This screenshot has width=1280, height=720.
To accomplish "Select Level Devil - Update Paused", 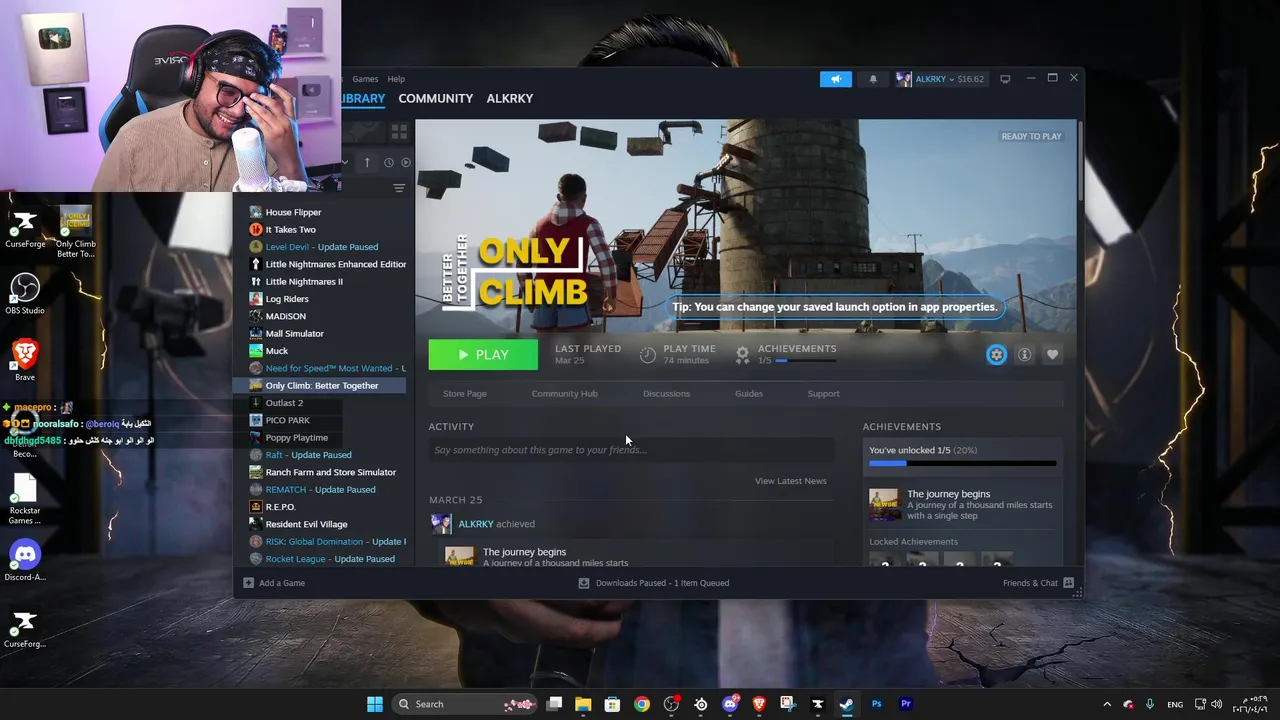I will 321,247.
